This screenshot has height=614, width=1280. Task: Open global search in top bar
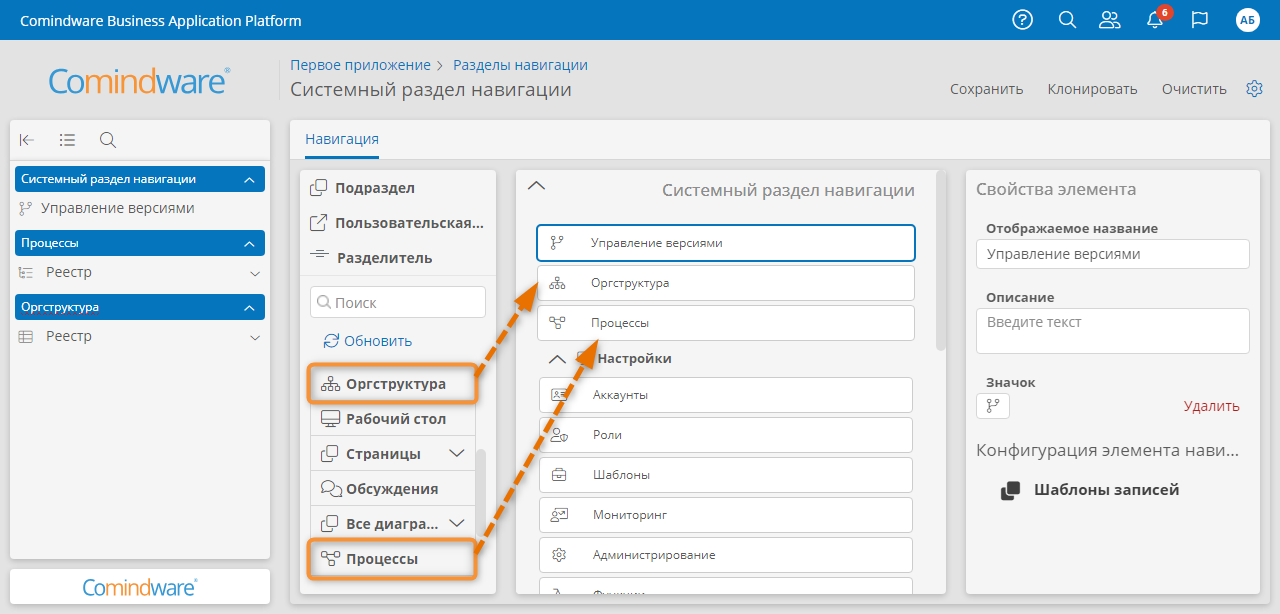click(1067, 20)
